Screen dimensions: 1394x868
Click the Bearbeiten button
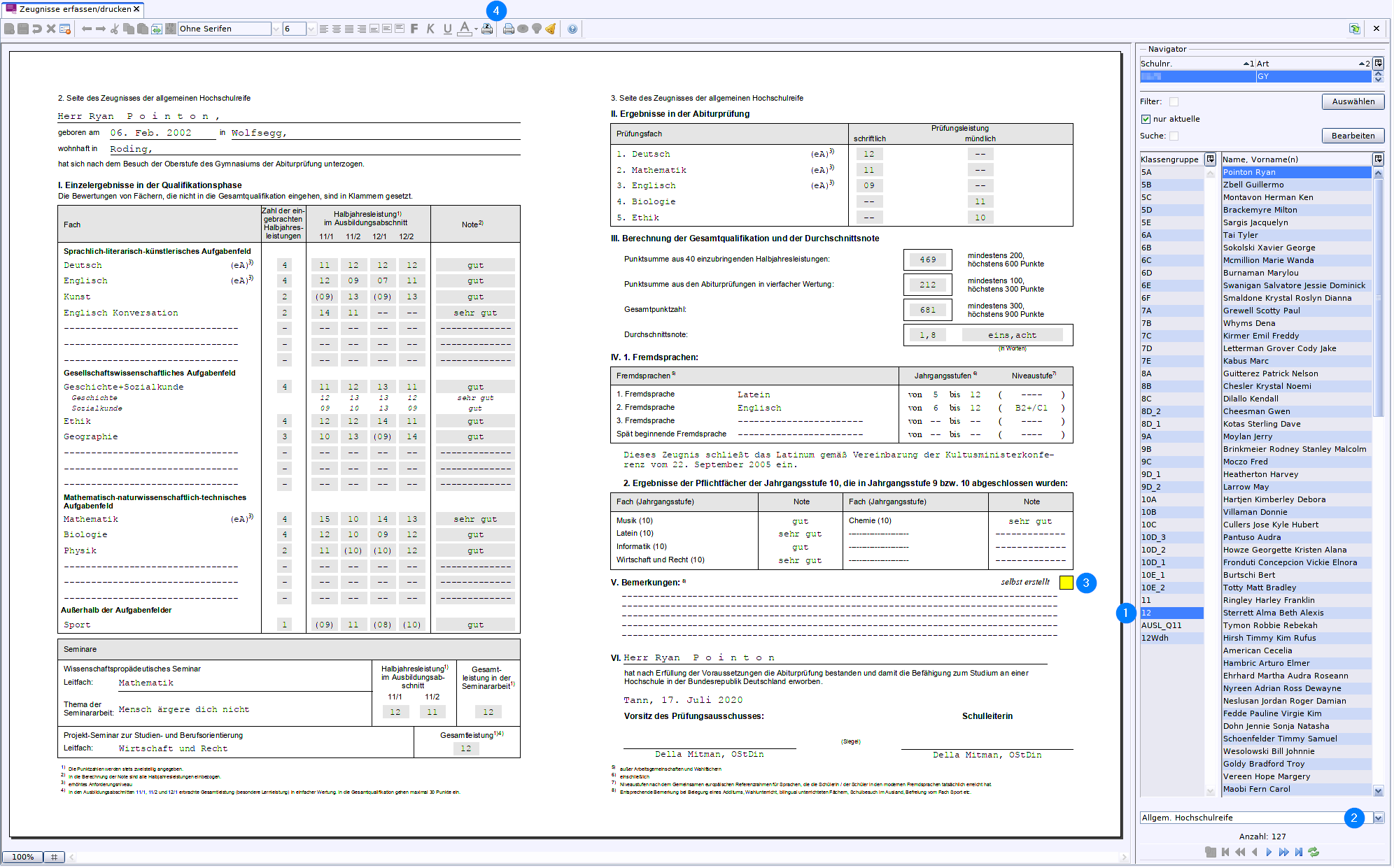(x=1353, y=136)
